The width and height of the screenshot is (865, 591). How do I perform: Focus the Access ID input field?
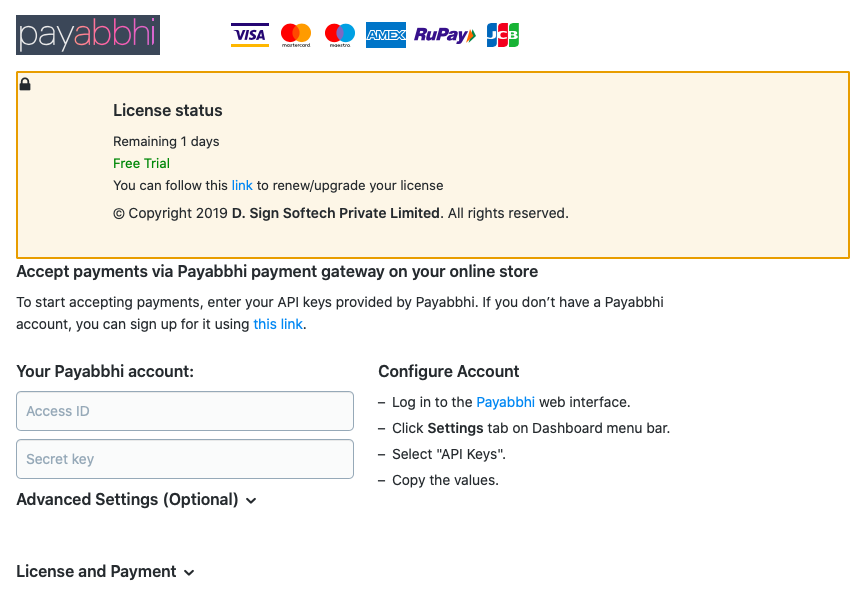tap(185, 411)
